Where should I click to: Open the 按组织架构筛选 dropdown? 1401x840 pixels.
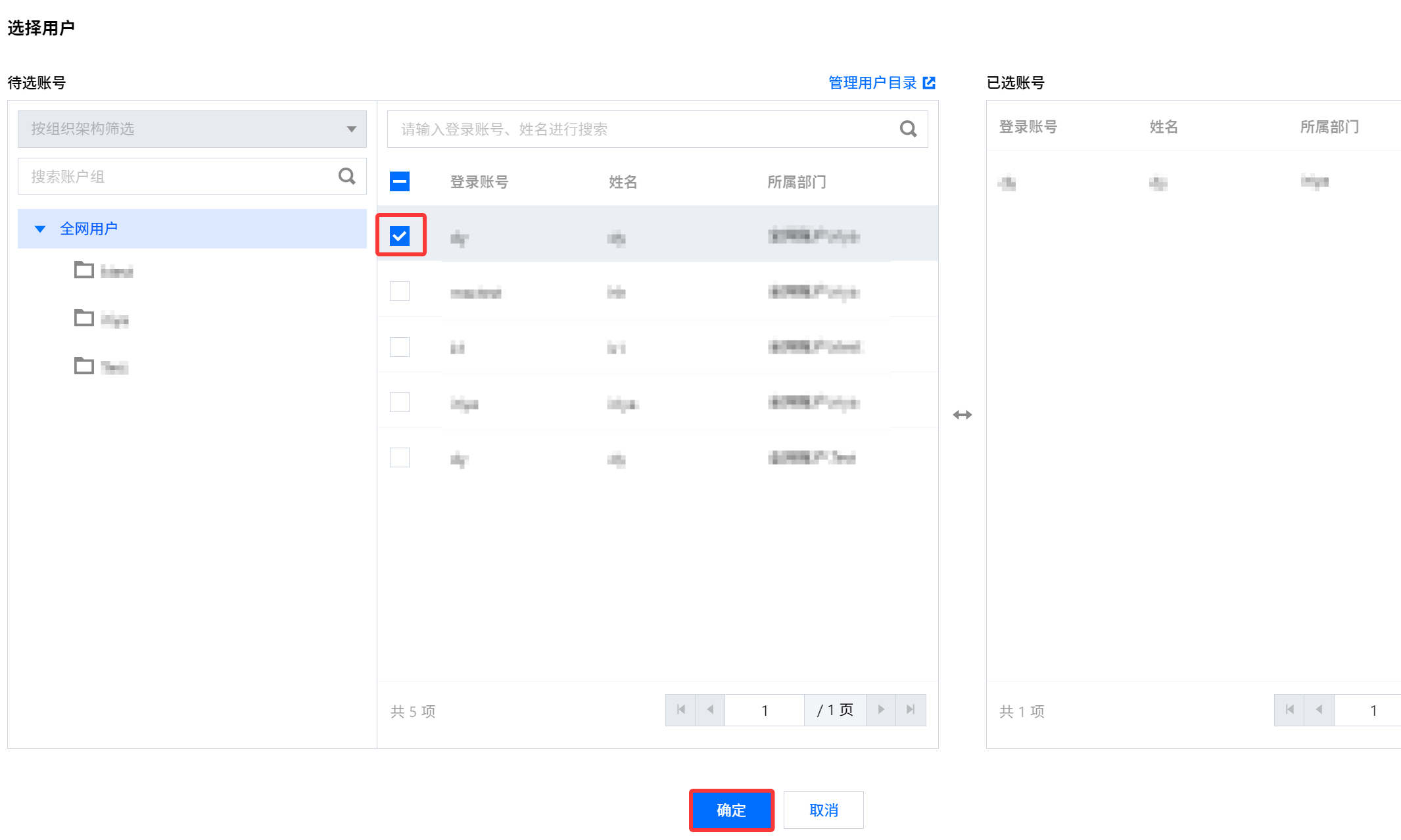[192, 129]
